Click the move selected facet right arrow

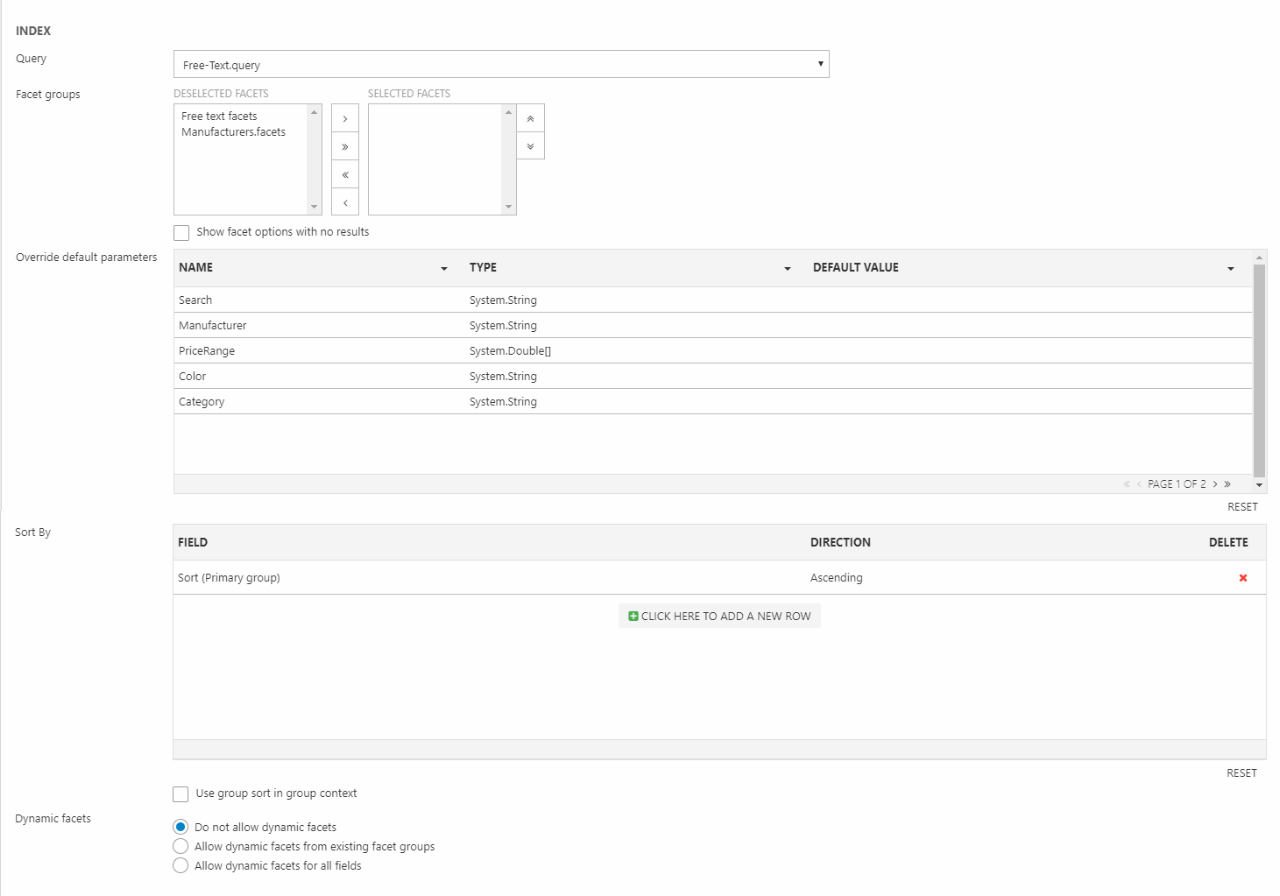tap(345, 119)
